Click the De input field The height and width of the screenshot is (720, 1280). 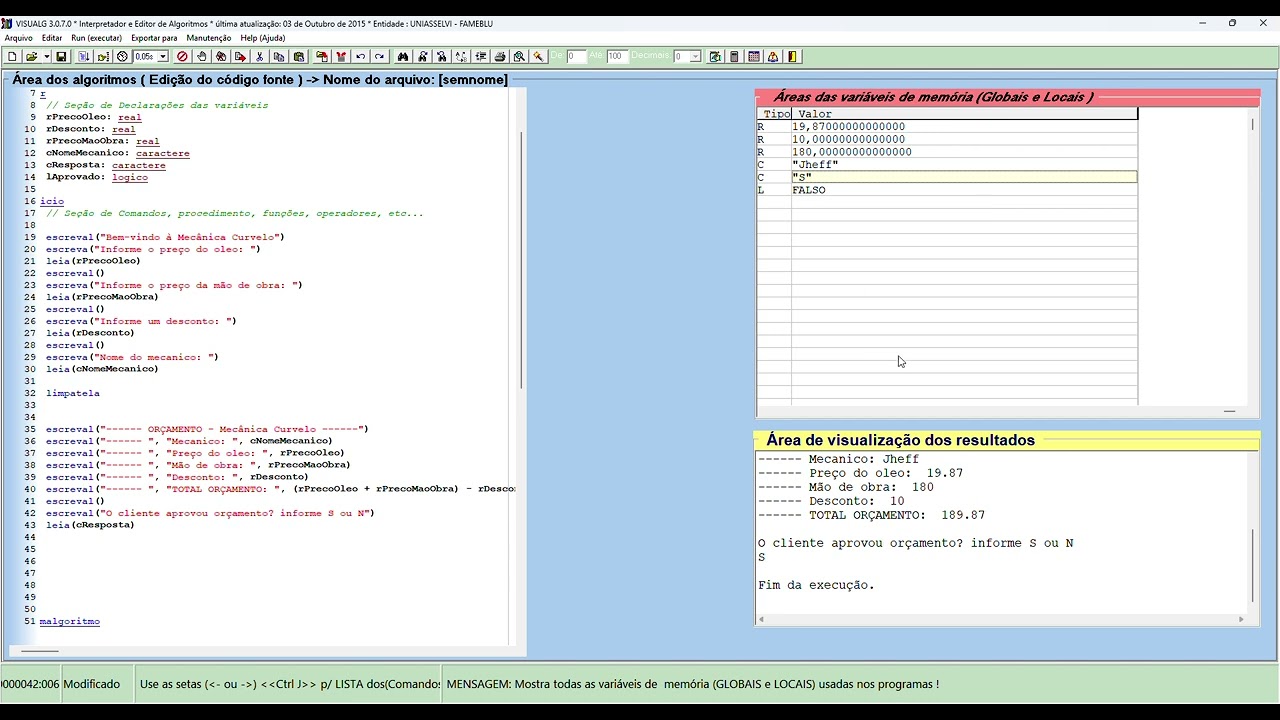[576, 57]
